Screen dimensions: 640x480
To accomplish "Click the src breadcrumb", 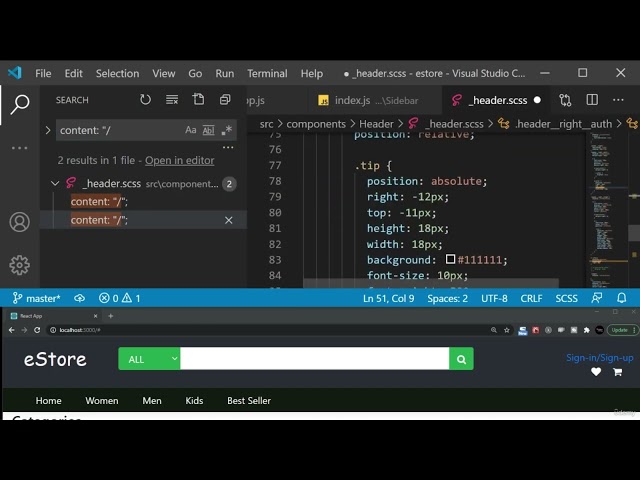I will (267, 124).
